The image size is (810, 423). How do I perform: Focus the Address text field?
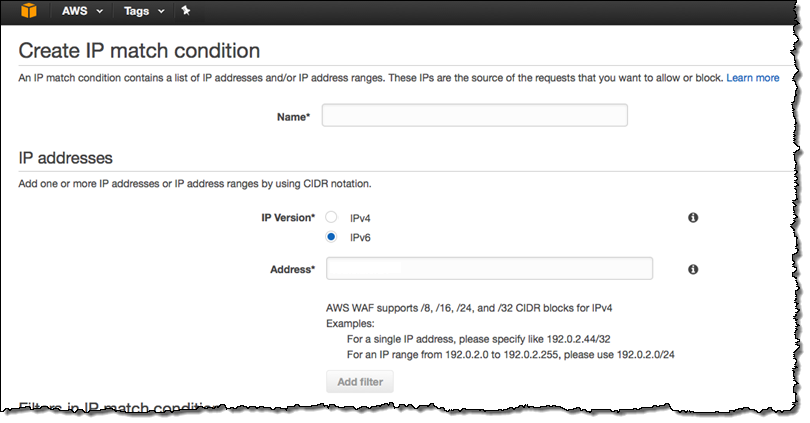tap(490, 269)
